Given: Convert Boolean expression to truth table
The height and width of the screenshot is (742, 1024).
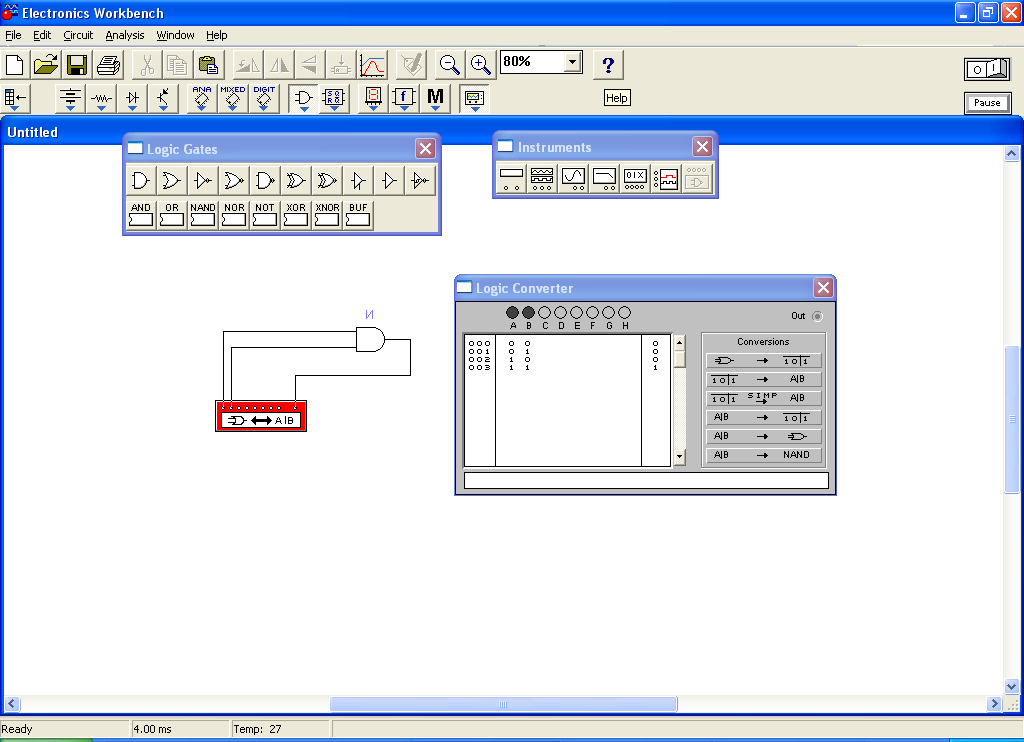Looking at the screenshot, I should pyautogui.click(x=763, y=417).
